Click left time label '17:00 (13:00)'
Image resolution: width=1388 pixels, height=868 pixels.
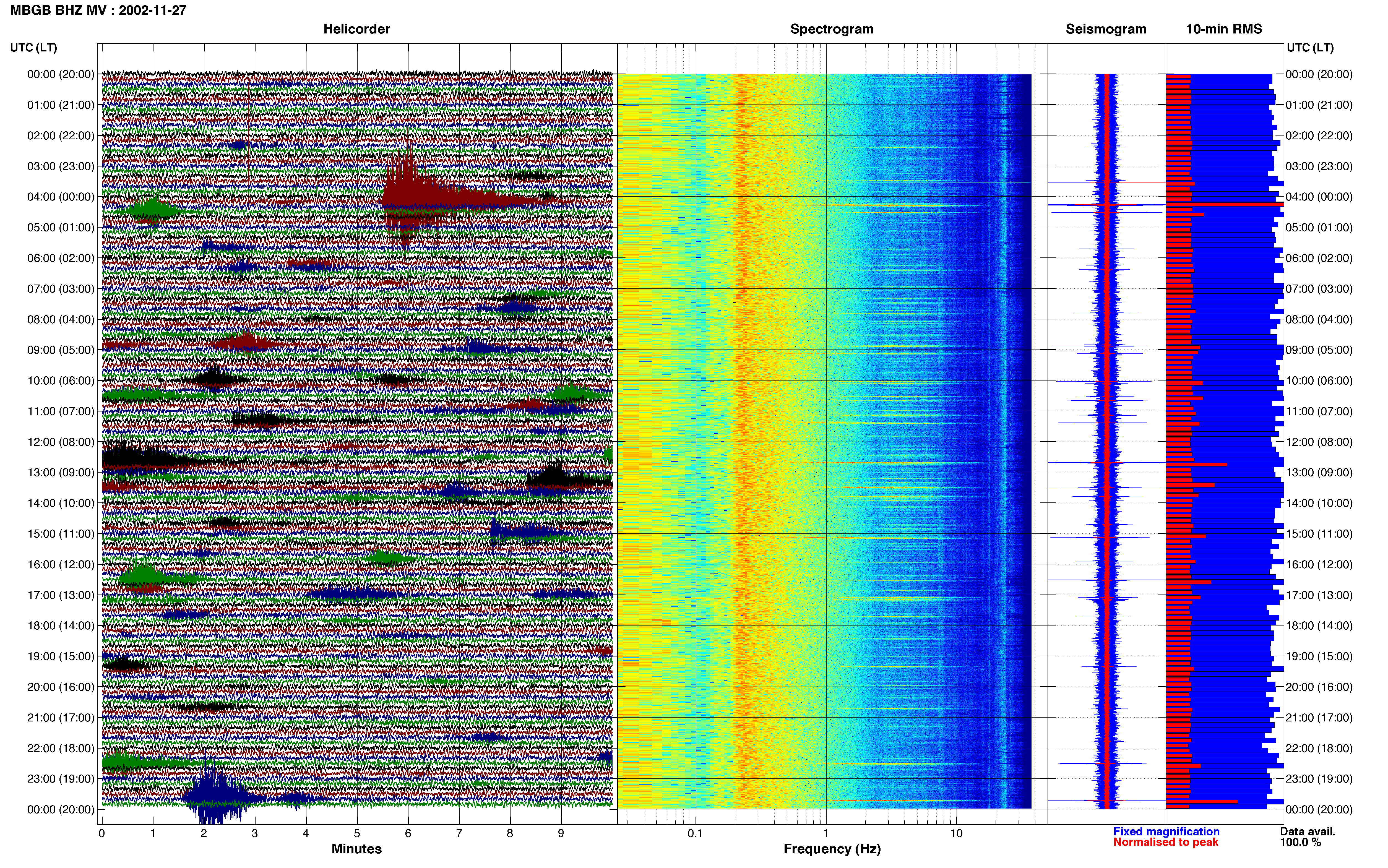pyautogui.click(x=61, y=595)
